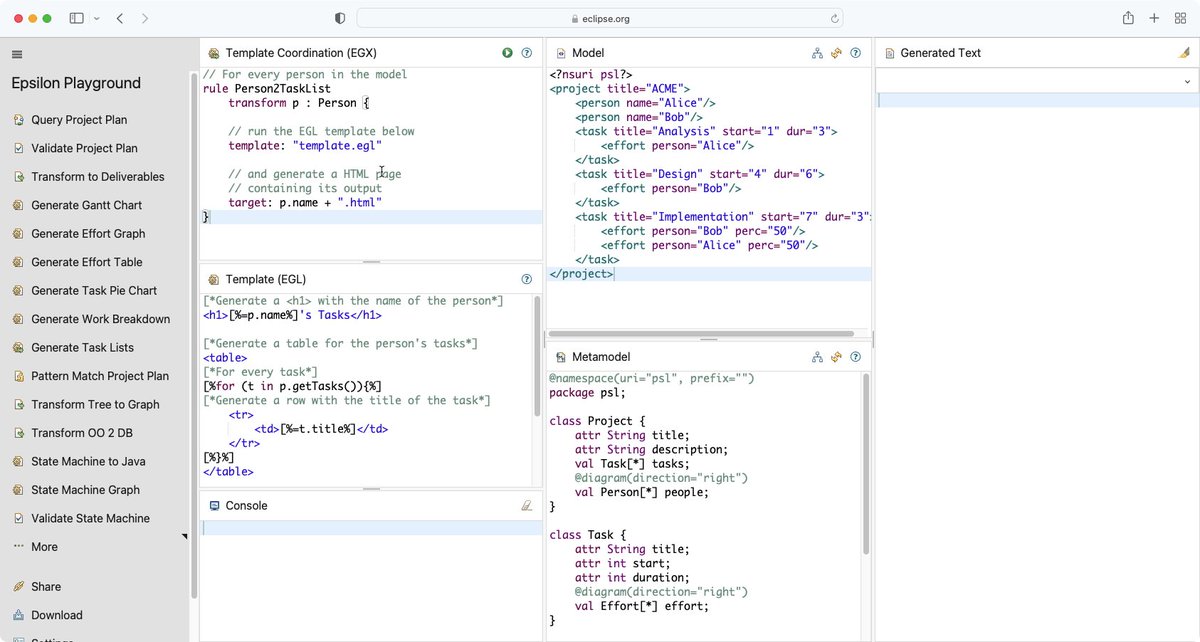Reload the page from the address bar
Viewport: 1200px width, 642px height.
834,18
